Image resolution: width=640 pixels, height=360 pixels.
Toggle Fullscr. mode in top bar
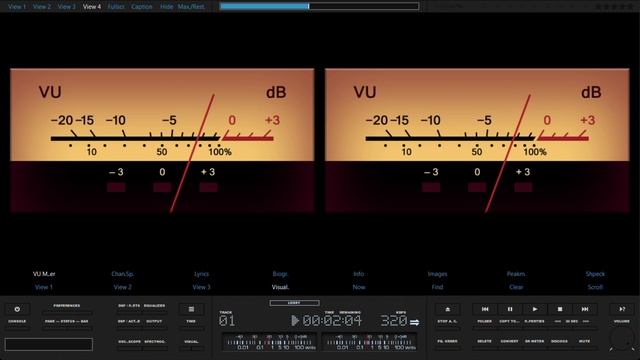coord(116,7)
